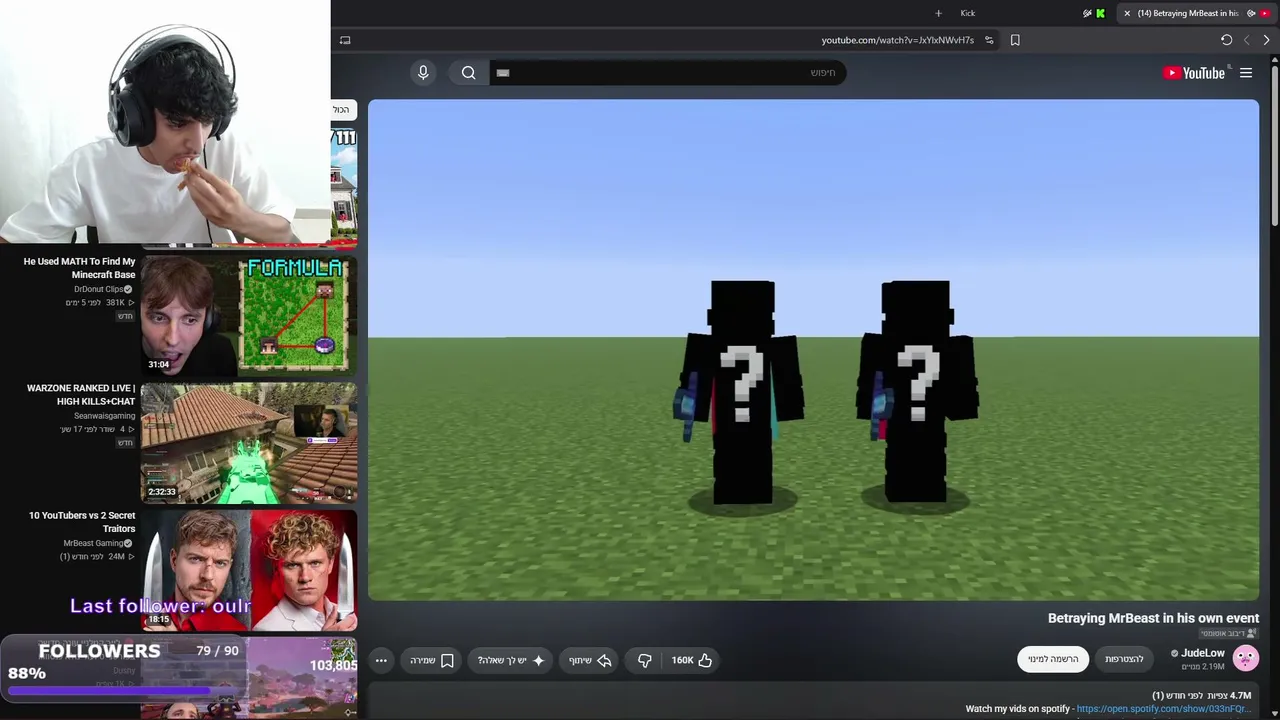1280x720 pixels.
Task: Open the Ask sparkle button
Action: click(511, 660)
